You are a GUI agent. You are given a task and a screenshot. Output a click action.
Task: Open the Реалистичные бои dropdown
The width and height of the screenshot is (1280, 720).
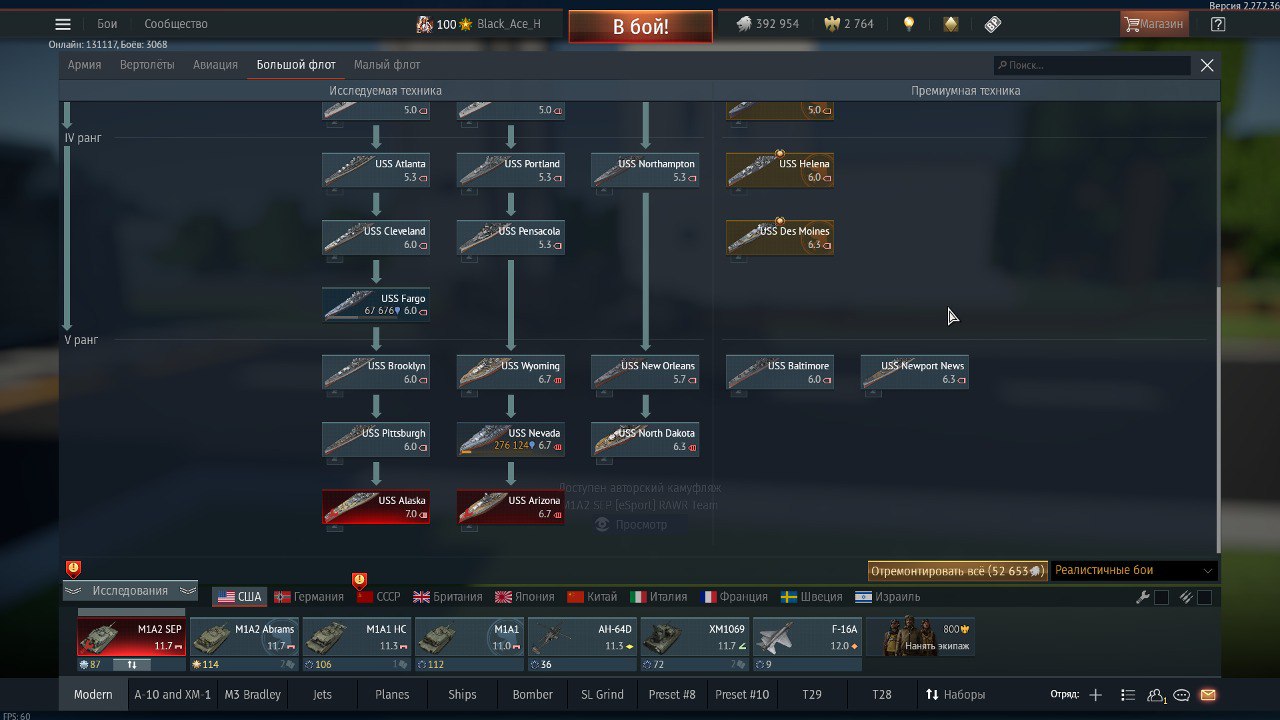tap(1134, 571)
